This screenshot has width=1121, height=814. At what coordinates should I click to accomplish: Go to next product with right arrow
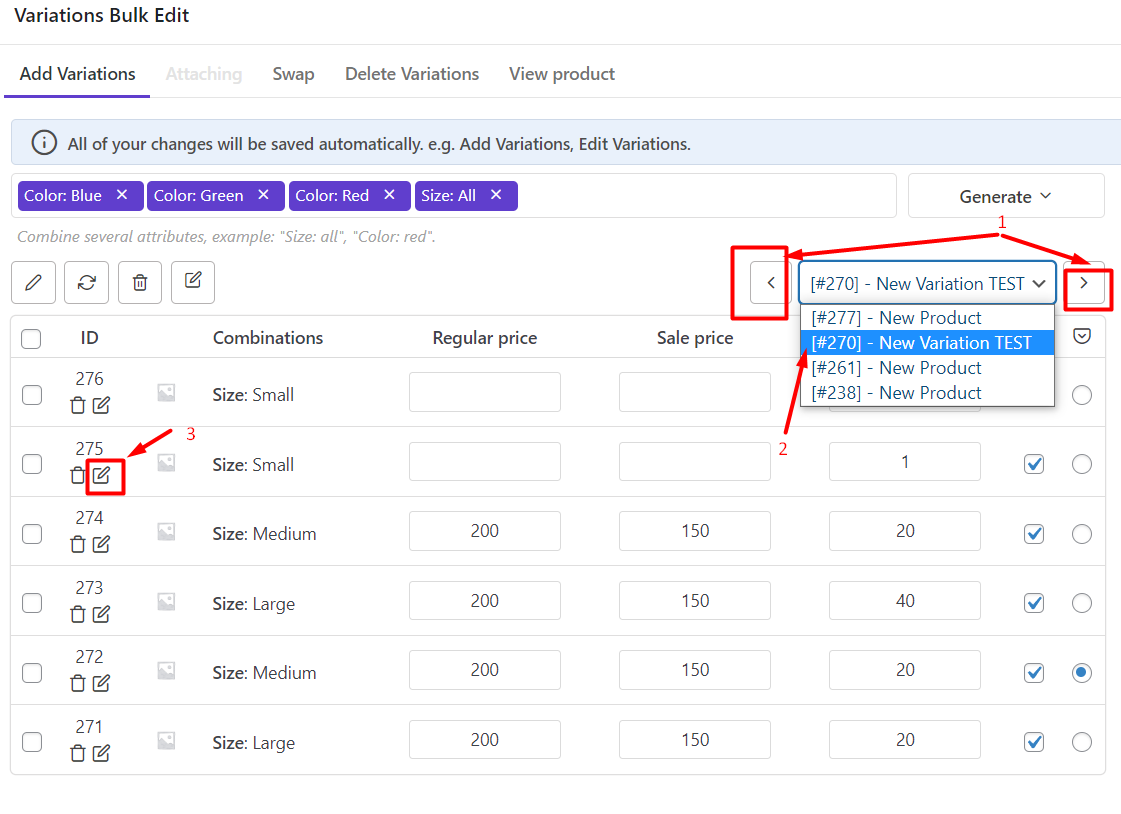point(1084,283)
